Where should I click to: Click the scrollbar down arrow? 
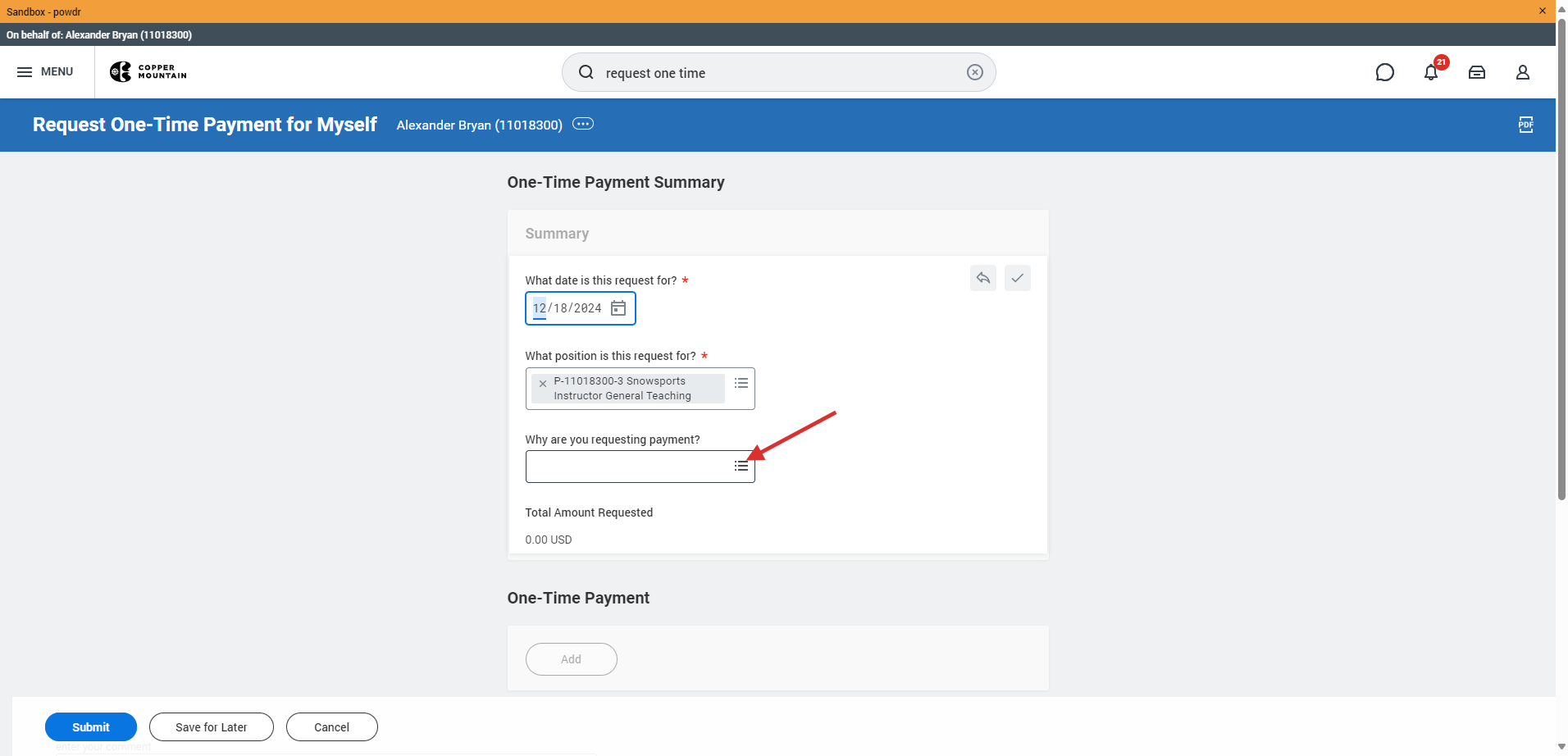coord(1561,748)
